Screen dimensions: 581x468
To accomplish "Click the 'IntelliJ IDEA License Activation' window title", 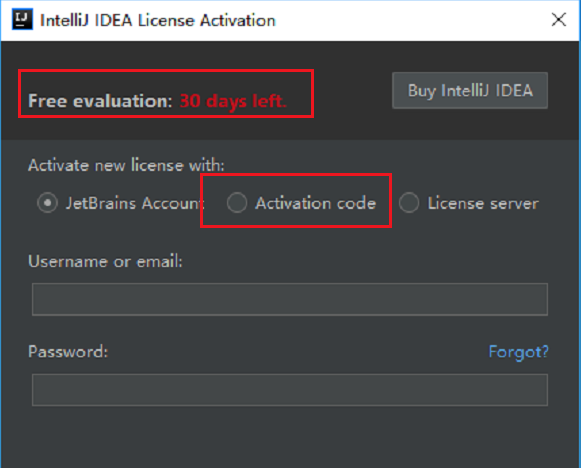I will [158, 20].
